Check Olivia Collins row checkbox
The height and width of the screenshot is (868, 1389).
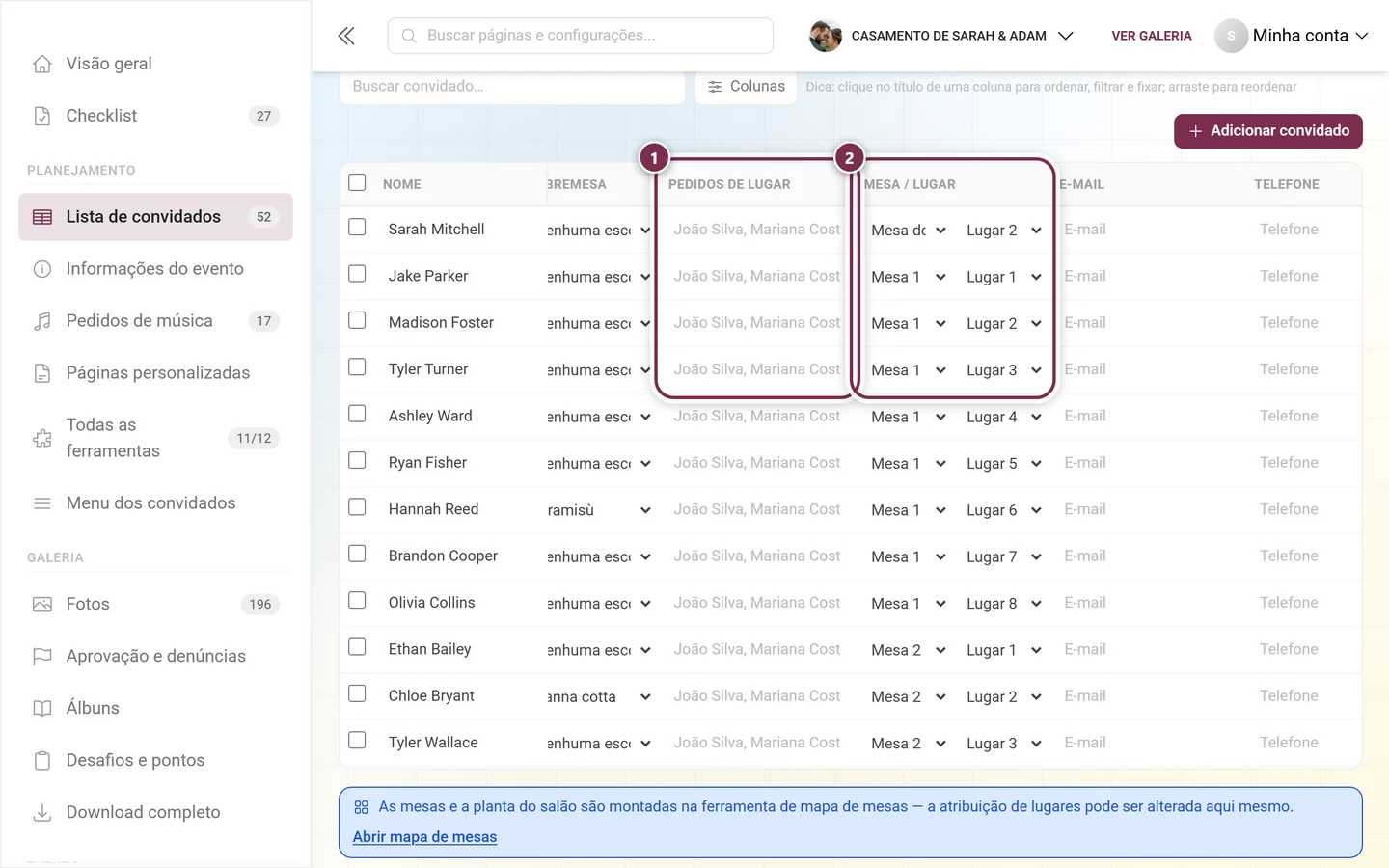(357, 601)
